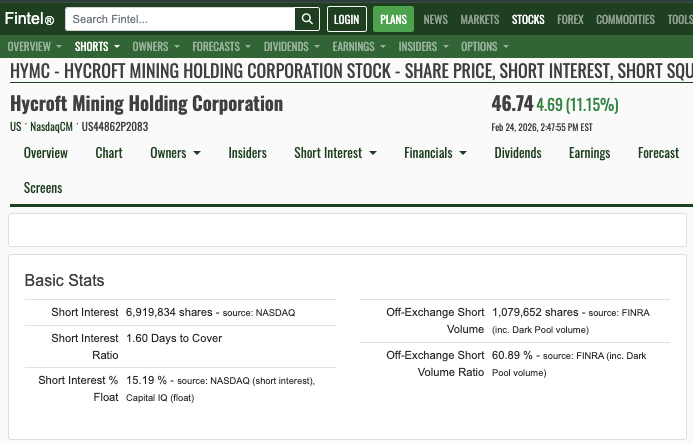Click the US44862P2083 ISIN text

pos(114,127)
